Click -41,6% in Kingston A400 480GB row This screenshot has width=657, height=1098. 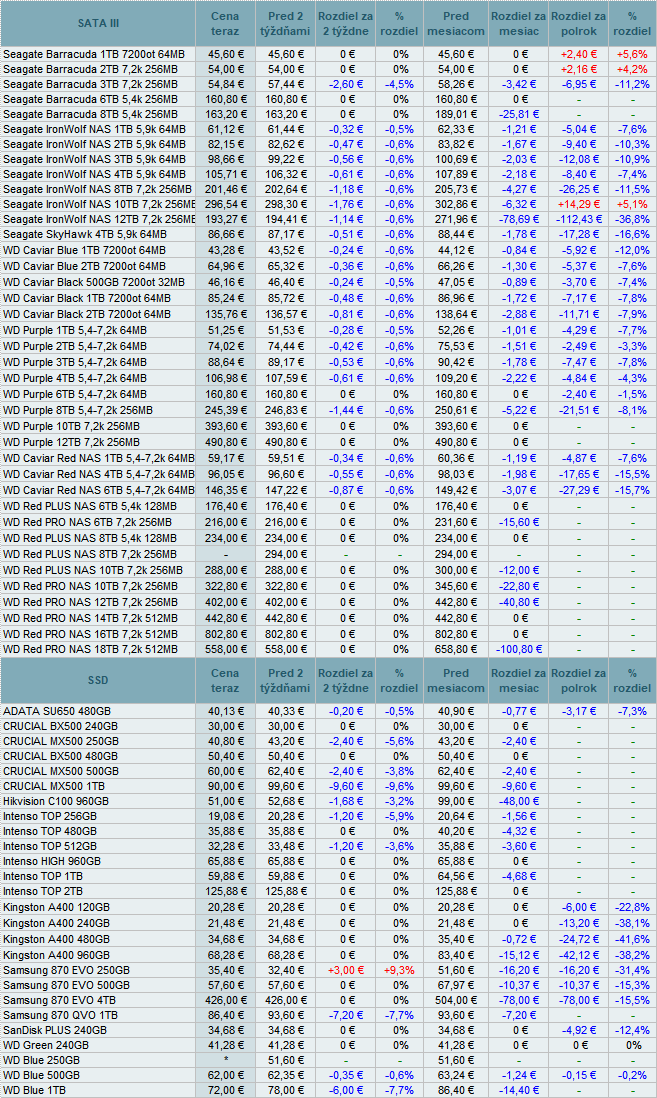coord(632,939)
